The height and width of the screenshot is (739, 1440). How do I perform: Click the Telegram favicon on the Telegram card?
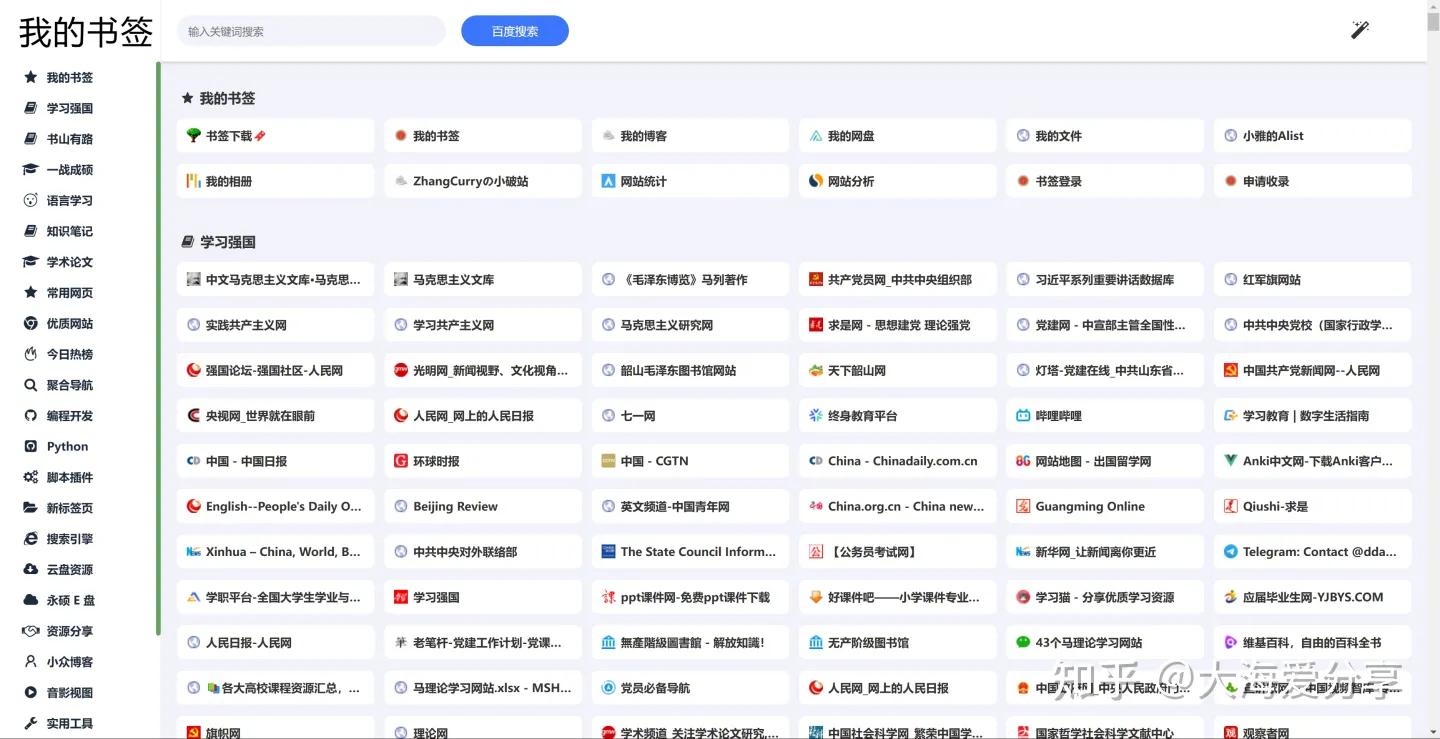coord(1231,551)
